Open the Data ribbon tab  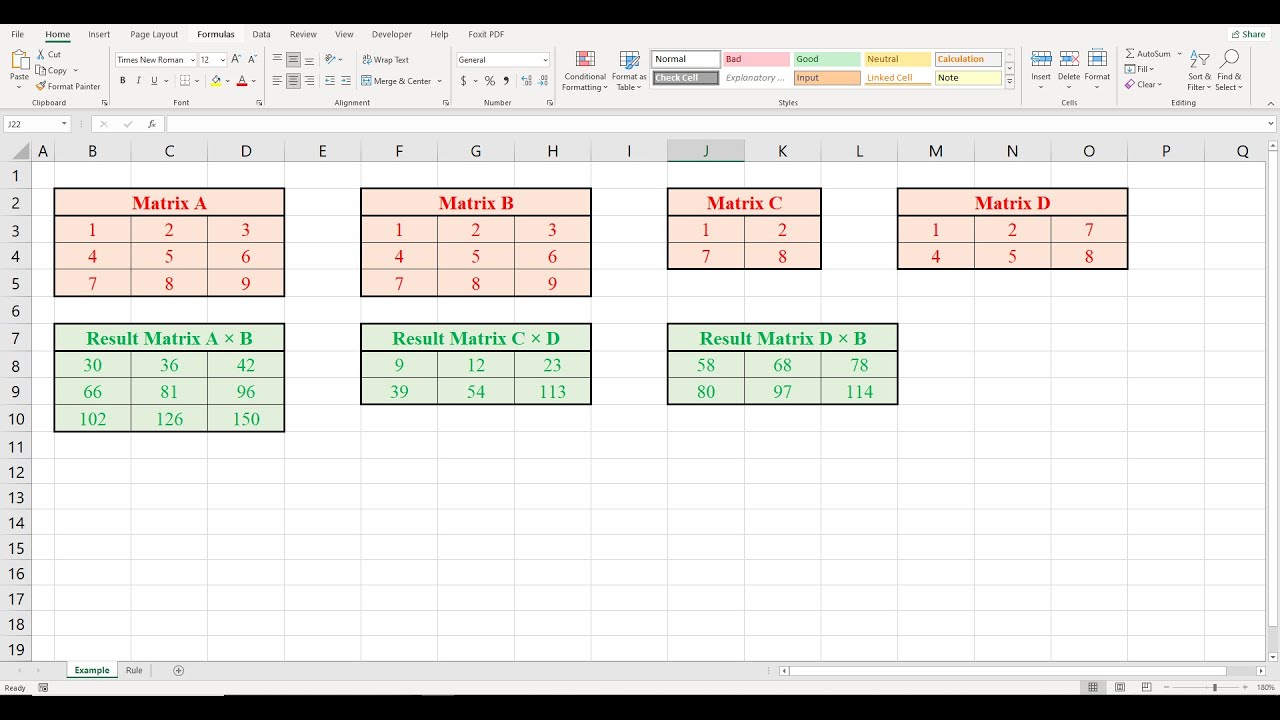click(261, 34)
